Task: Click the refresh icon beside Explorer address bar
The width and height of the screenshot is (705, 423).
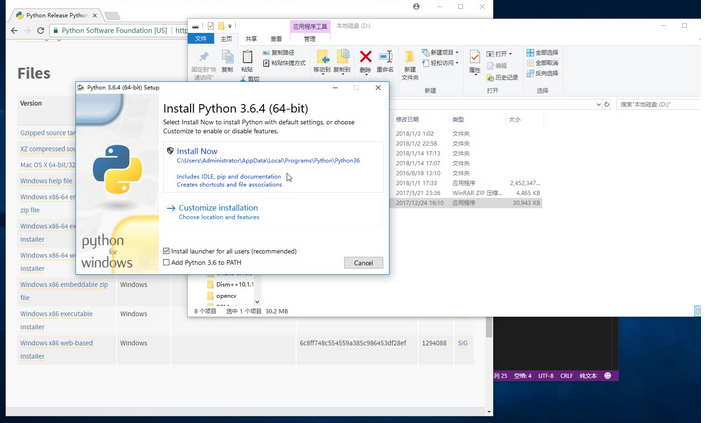Action: point(607,104)
